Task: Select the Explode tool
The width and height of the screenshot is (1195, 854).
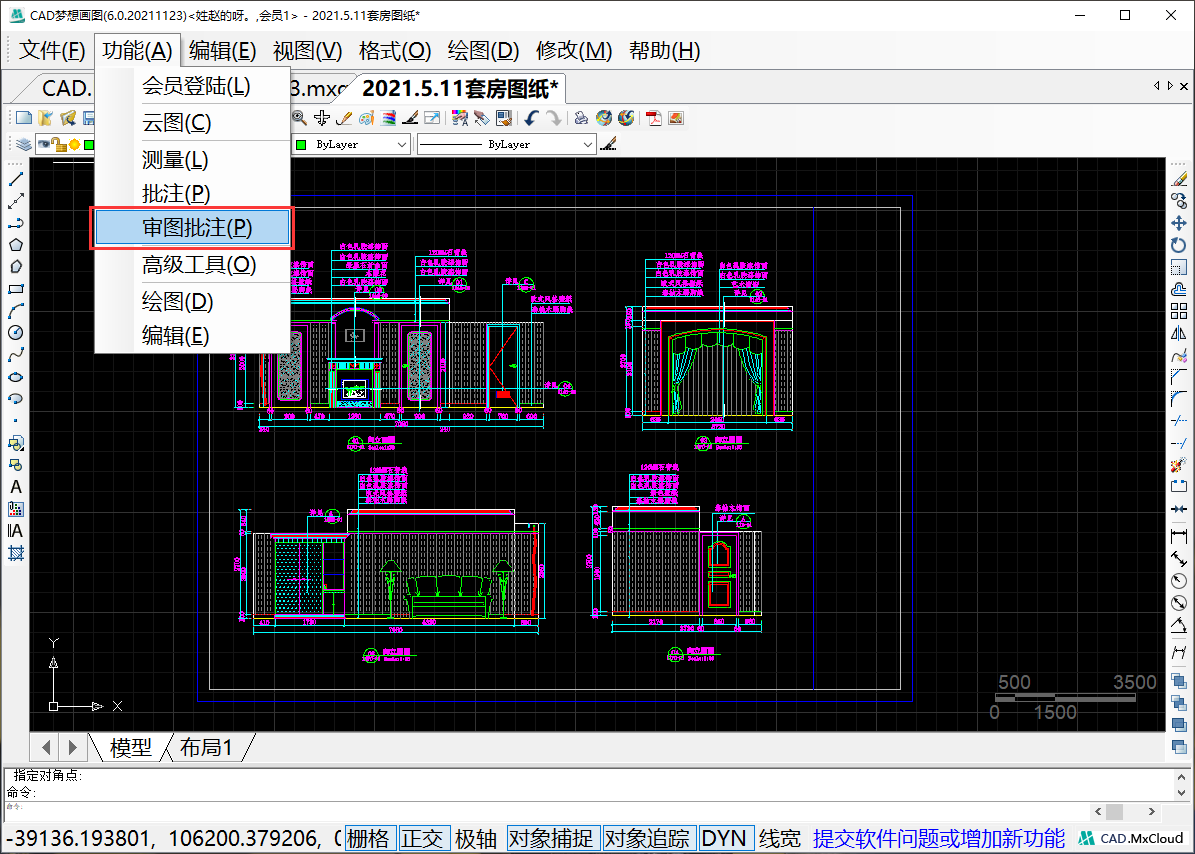Action: coord(1179,465)
